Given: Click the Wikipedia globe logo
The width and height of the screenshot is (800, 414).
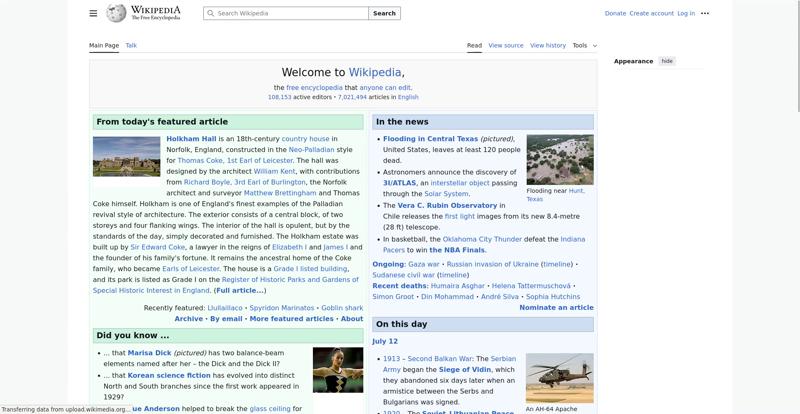Looking at the screenshot, I should click(116, 13).
